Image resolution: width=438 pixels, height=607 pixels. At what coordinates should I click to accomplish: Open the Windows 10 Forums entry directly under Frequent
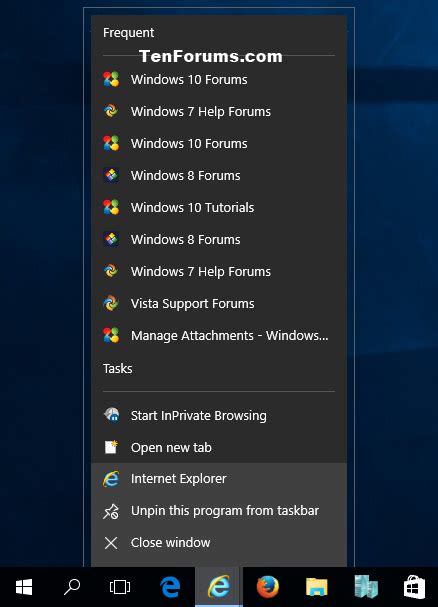(219, 80)
